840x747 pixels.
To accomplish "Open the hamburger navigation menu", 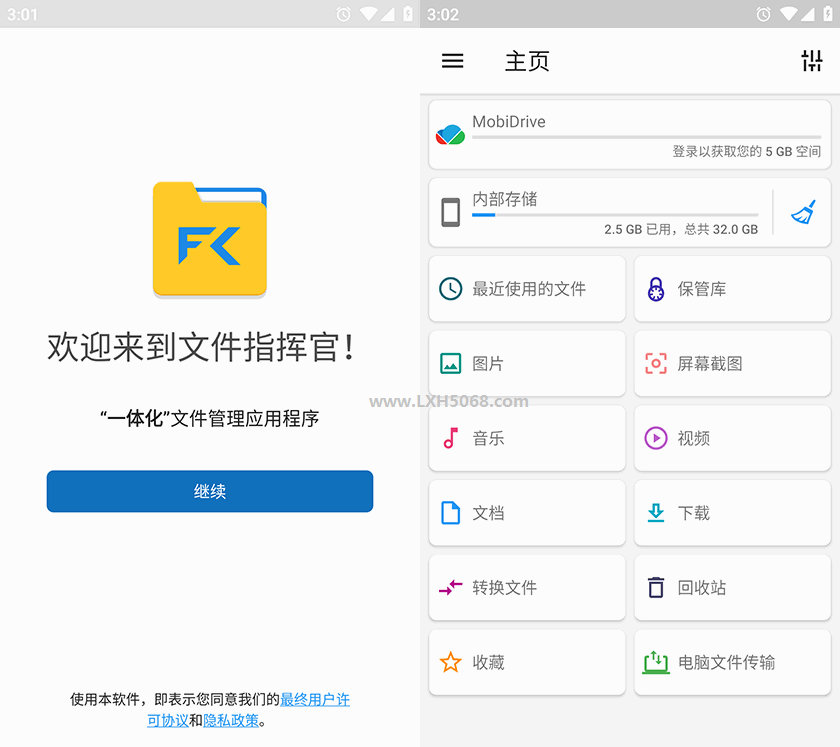I will point(452,61).
